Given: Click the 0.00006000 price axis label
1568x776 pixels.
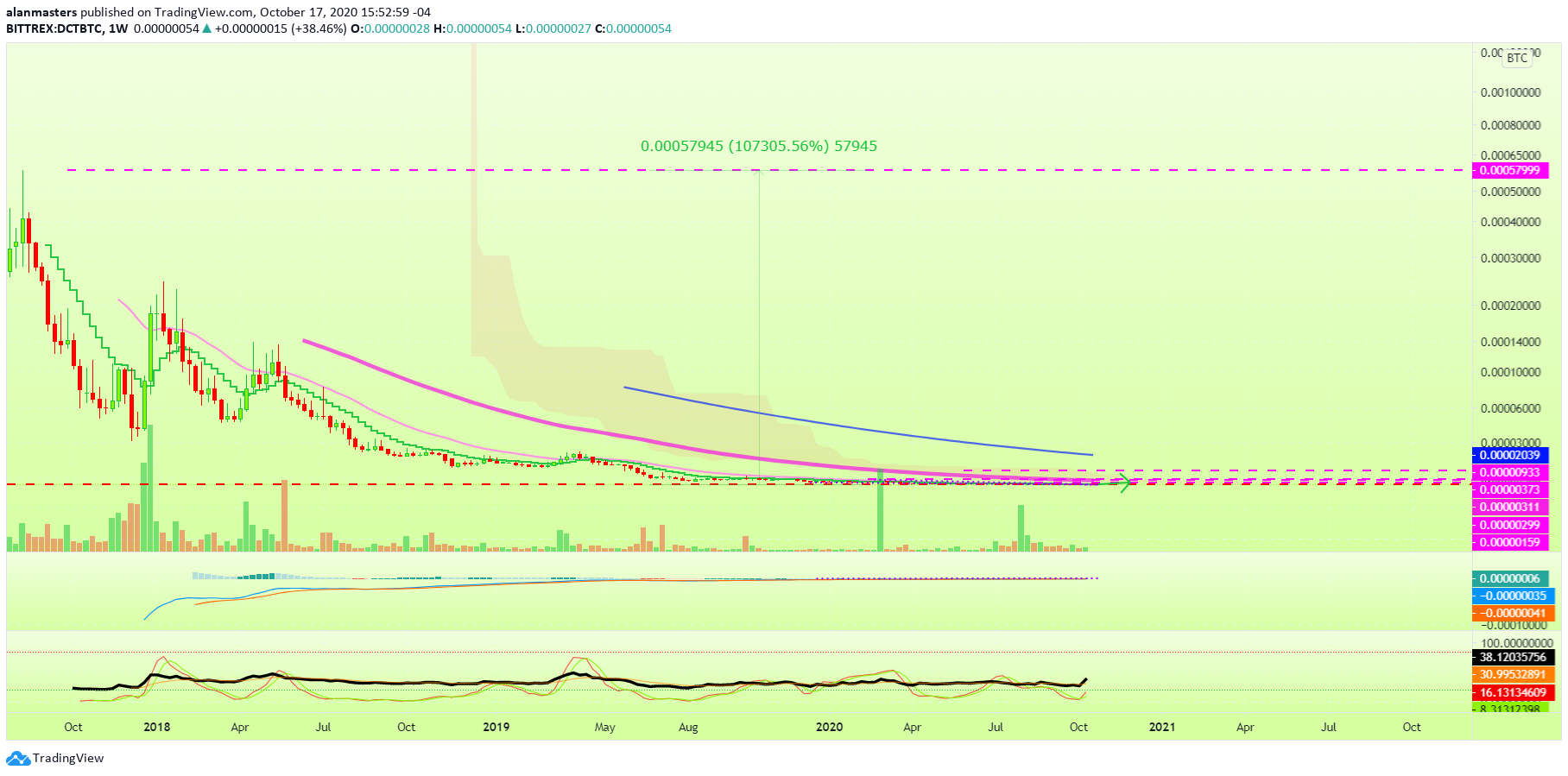Looking at the screenshot, I should coord(1510,408).
